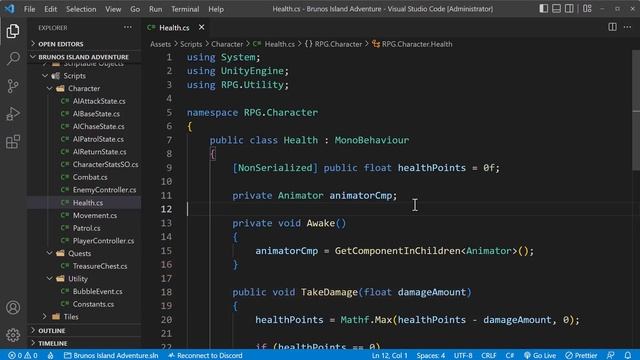Change indentation via Spaces: 4
The width and height of the screenshot is (640, 360).
point(431,356)
